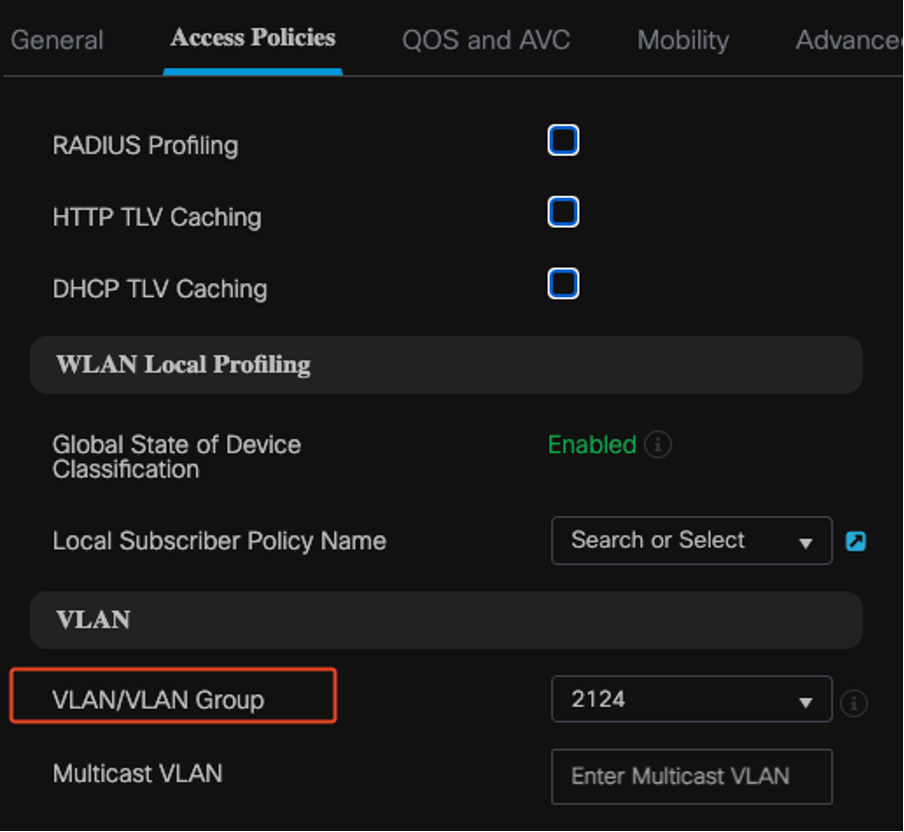Screen dimensions: 904x832
Task: Click the Local Subscriber Policy Name label
Action: pyautogui.click(x=219, y=541)
